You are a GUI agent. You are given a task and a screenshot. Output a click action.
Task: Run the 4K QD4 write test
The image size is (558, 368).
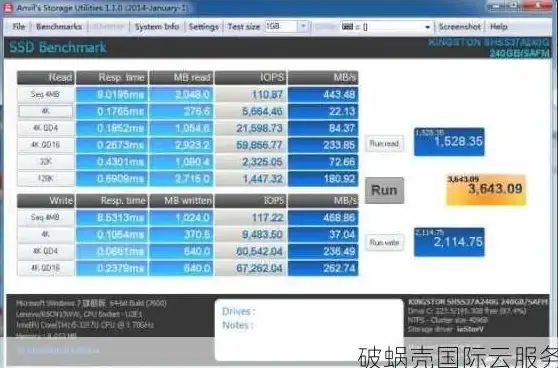46,251
